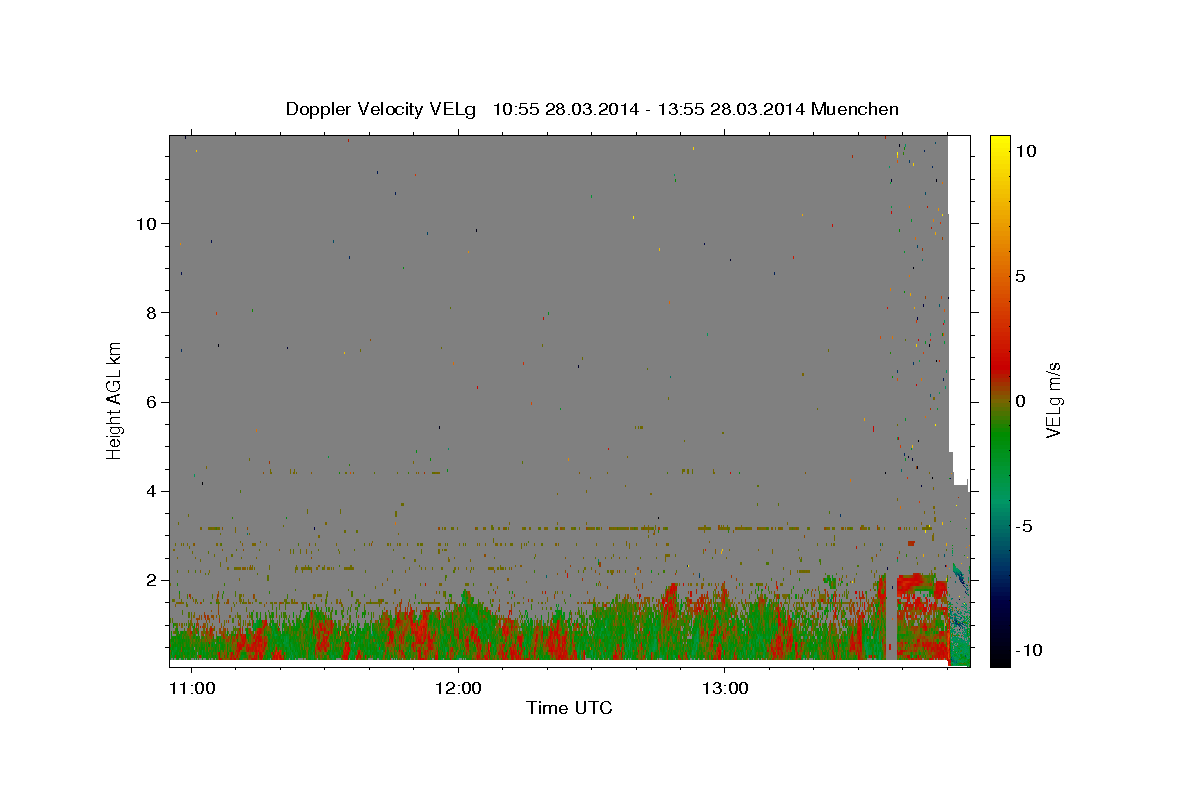Click the yellow top of the colorbar
This screenshot has width=1200, height=800.
click(x=999, y=145)
